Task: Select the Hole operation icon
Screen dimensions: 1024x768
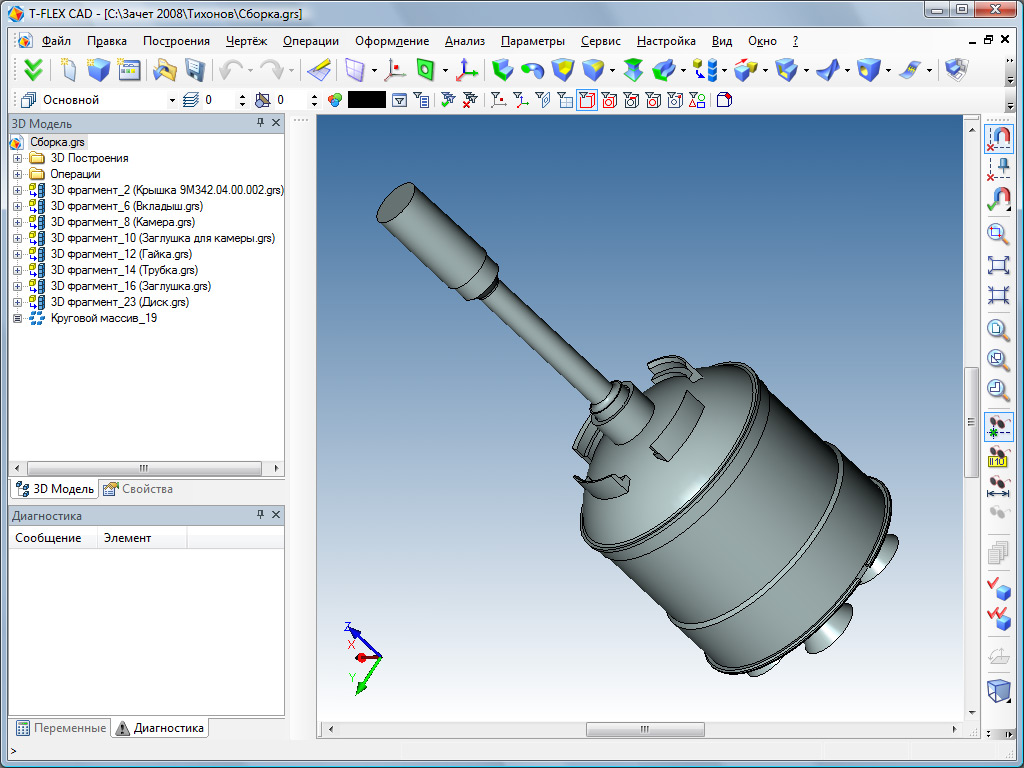Action: tap(869, 69)
